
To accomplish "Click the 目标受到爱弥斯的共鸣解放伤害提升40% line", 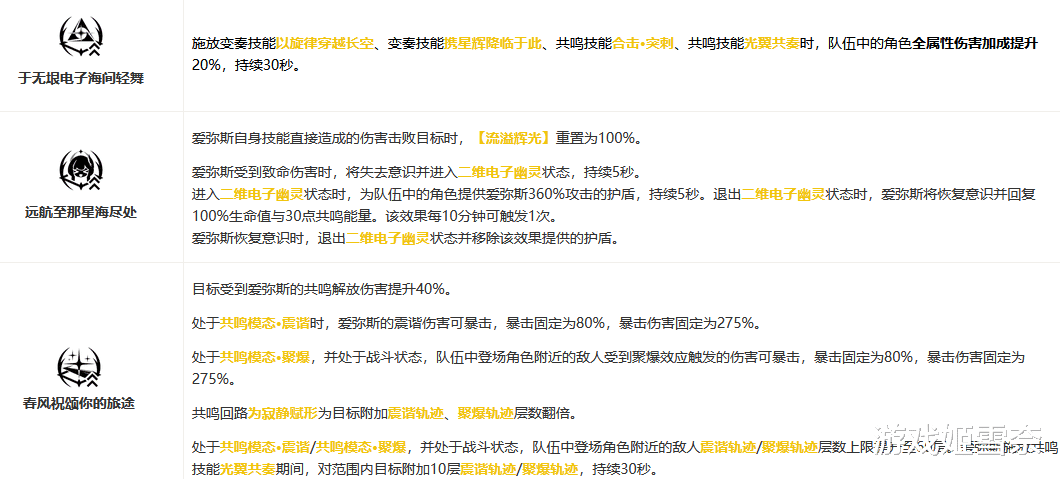I will click(321, 290).
